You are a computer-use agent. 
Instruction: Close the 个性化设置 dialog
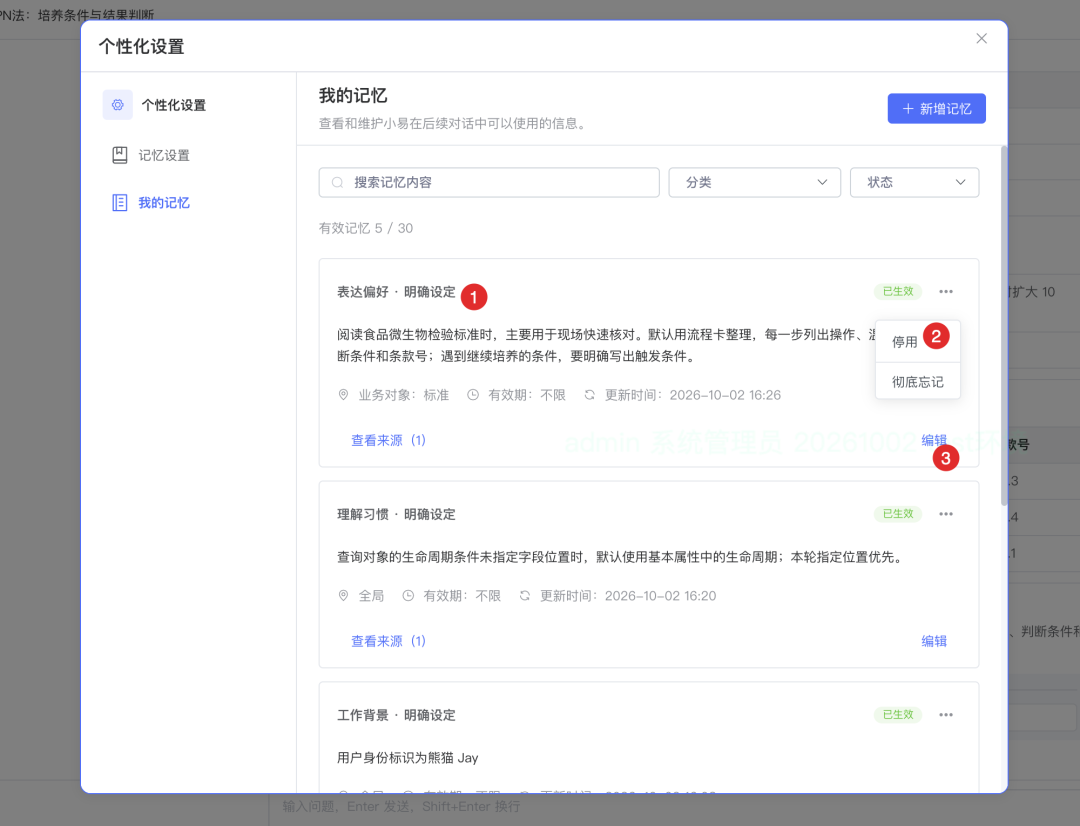982,39
